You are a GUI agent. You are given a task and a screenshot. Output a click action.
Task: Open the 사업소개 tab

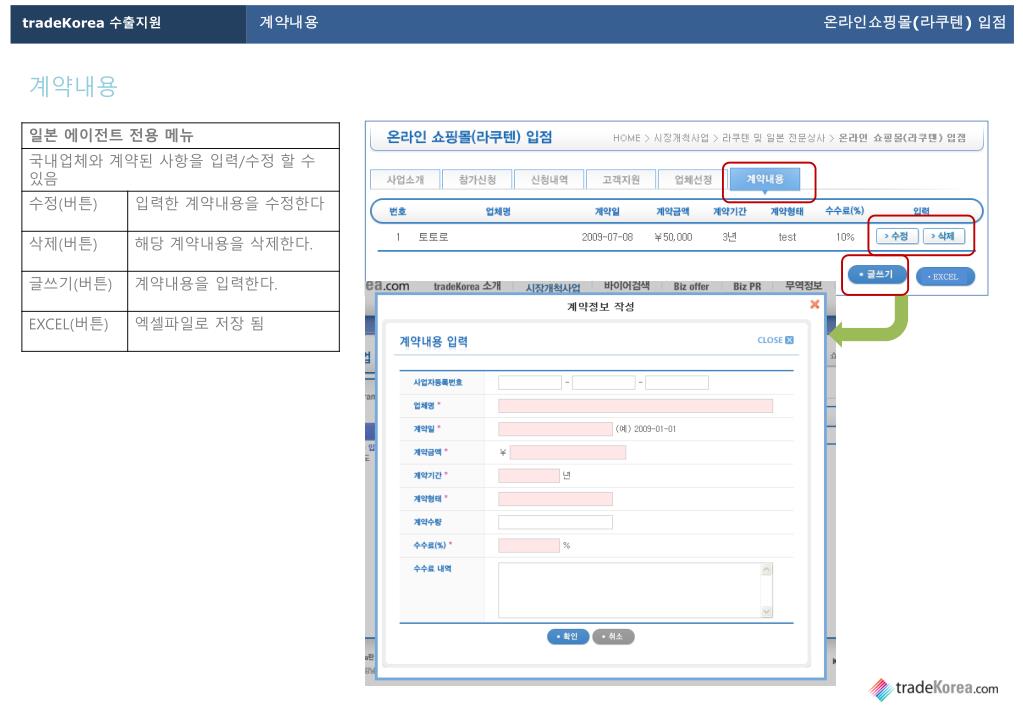coord(405,179)
